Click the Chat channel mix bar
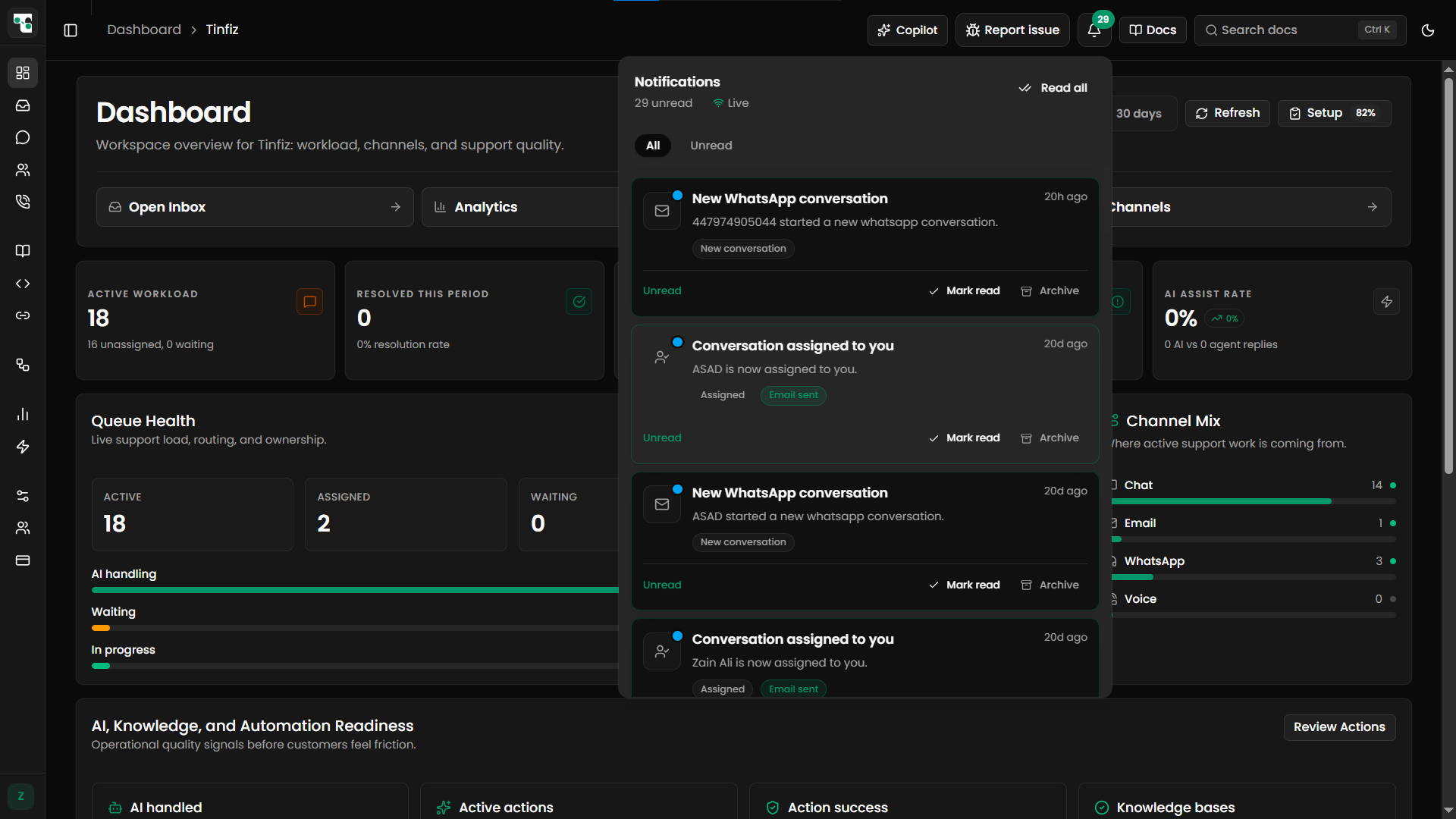 pos(1254,501)
